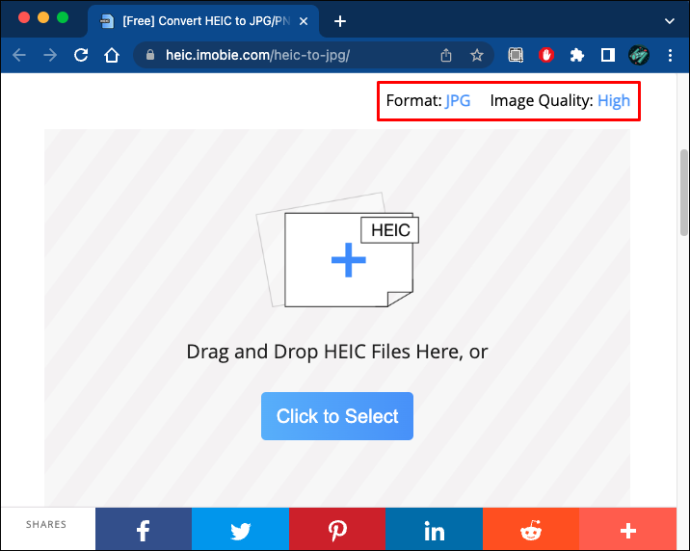Minimize the window with yellow button

coord(43,18)
